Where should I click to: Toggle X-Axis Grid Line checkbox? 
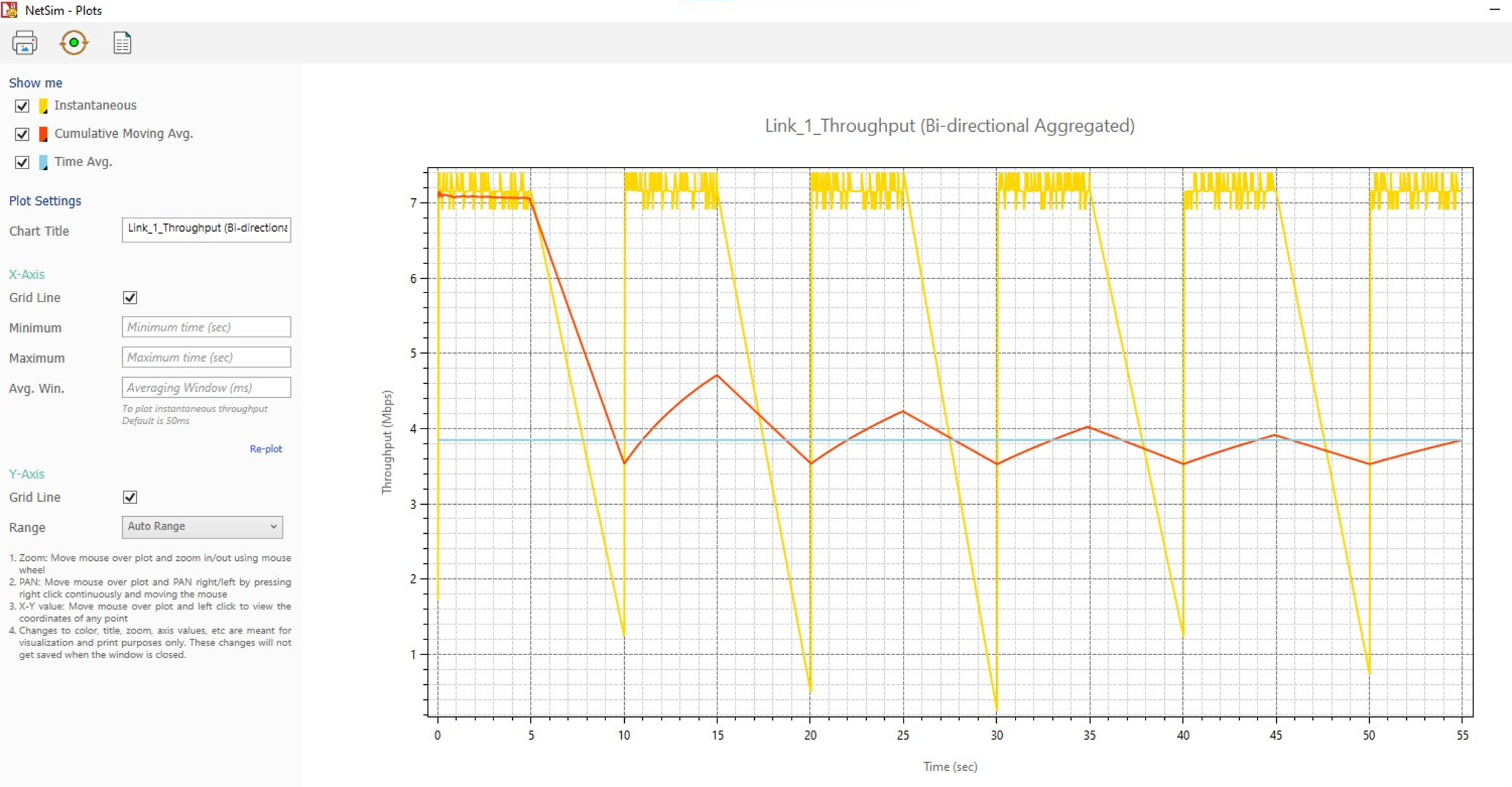tap(130, 297)
